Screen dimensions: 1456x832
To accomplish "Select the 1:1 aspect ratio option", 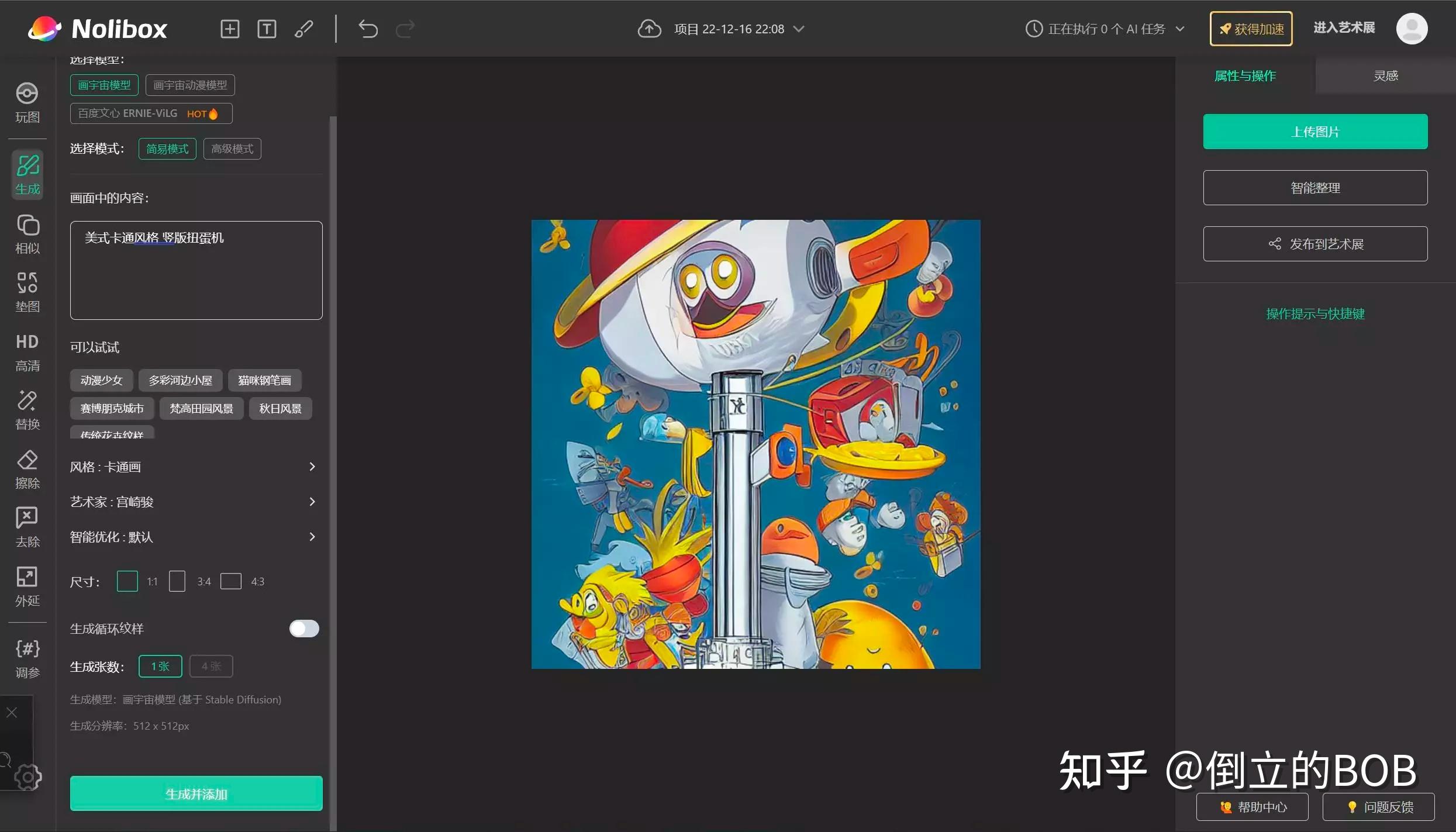I will [x=127, y=581].
